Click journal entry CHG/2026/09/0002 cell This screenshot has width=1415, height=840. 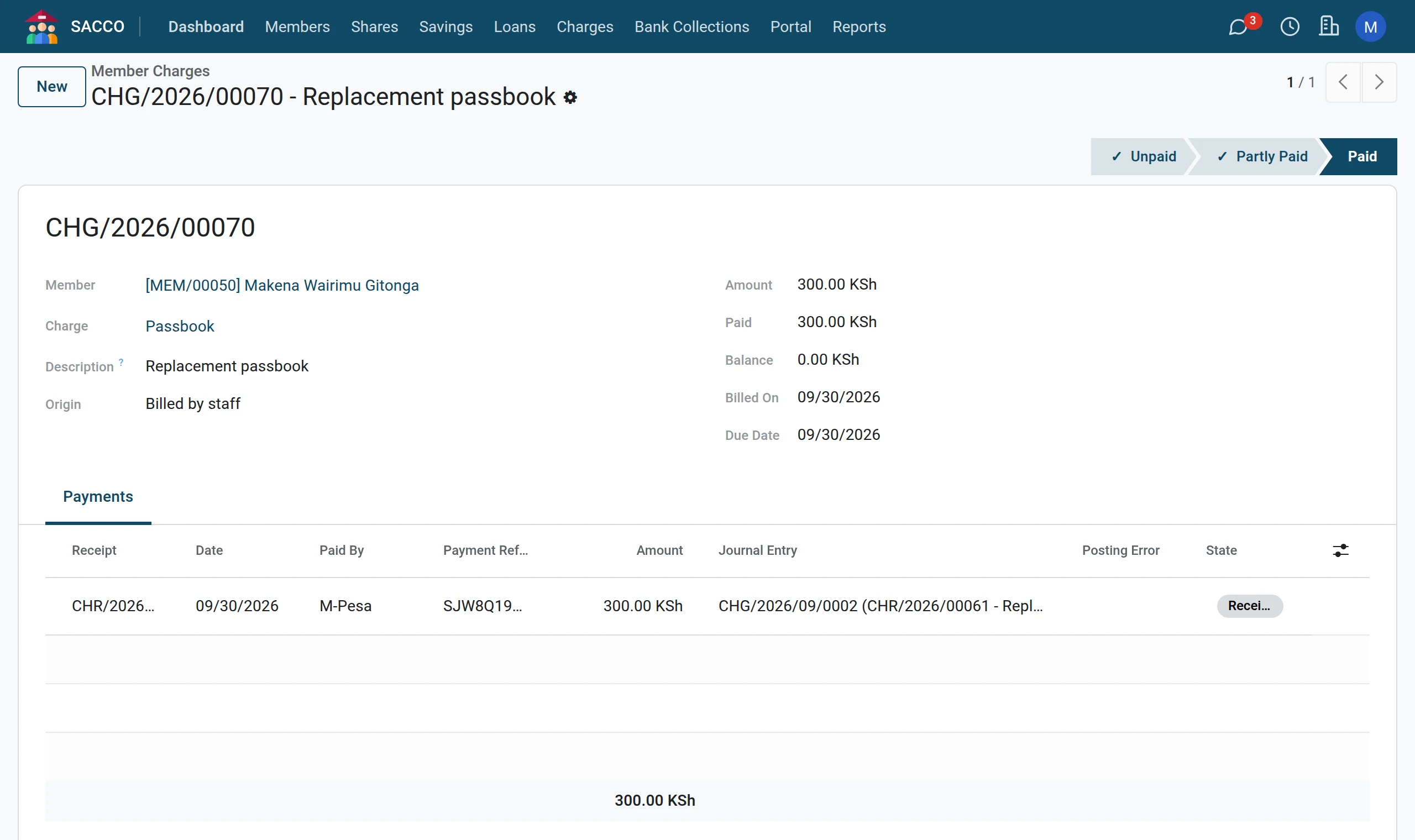[880, 606]
